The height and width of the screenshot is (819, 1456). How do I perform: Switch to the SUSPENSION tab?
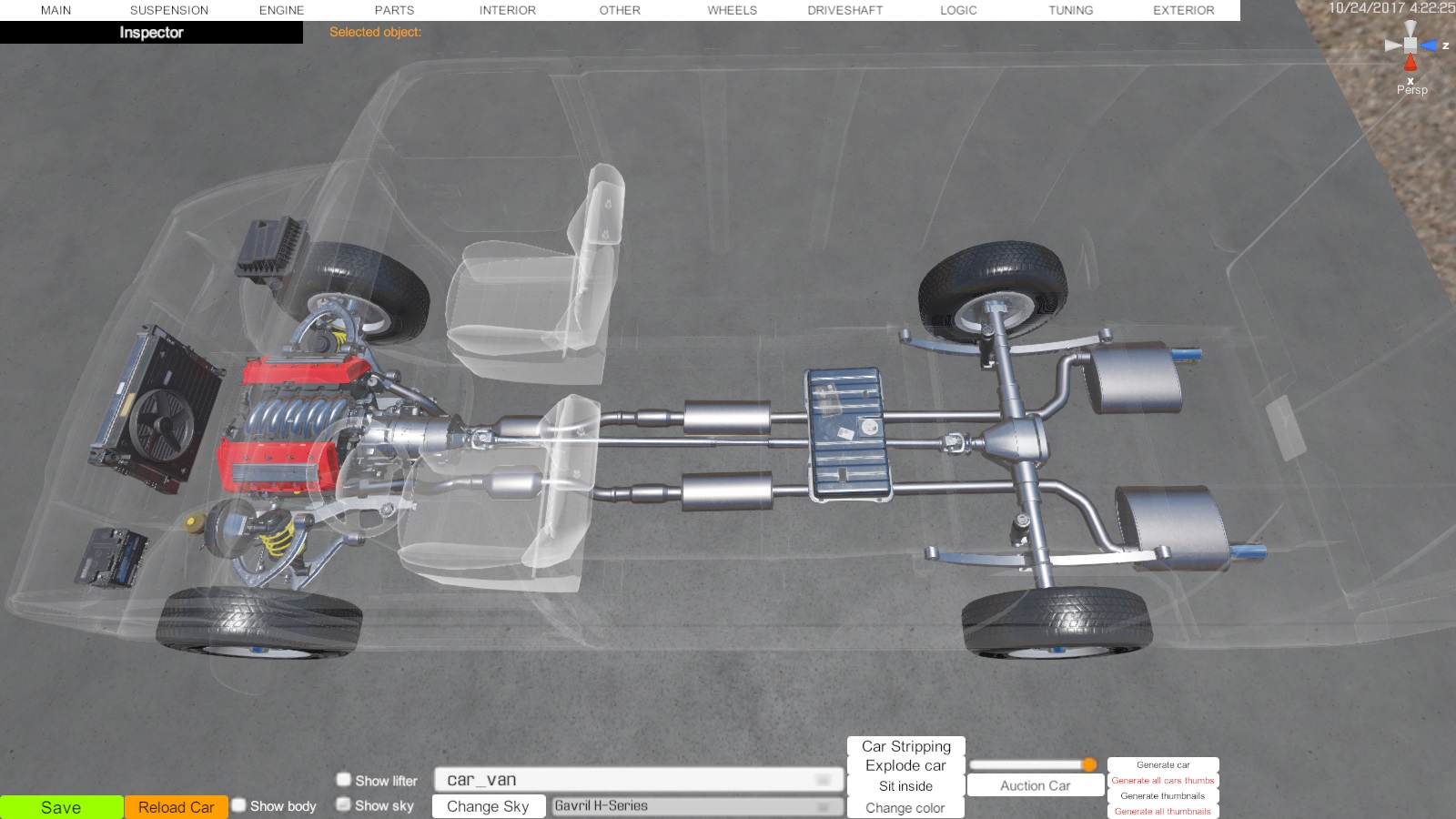point(169,10)
